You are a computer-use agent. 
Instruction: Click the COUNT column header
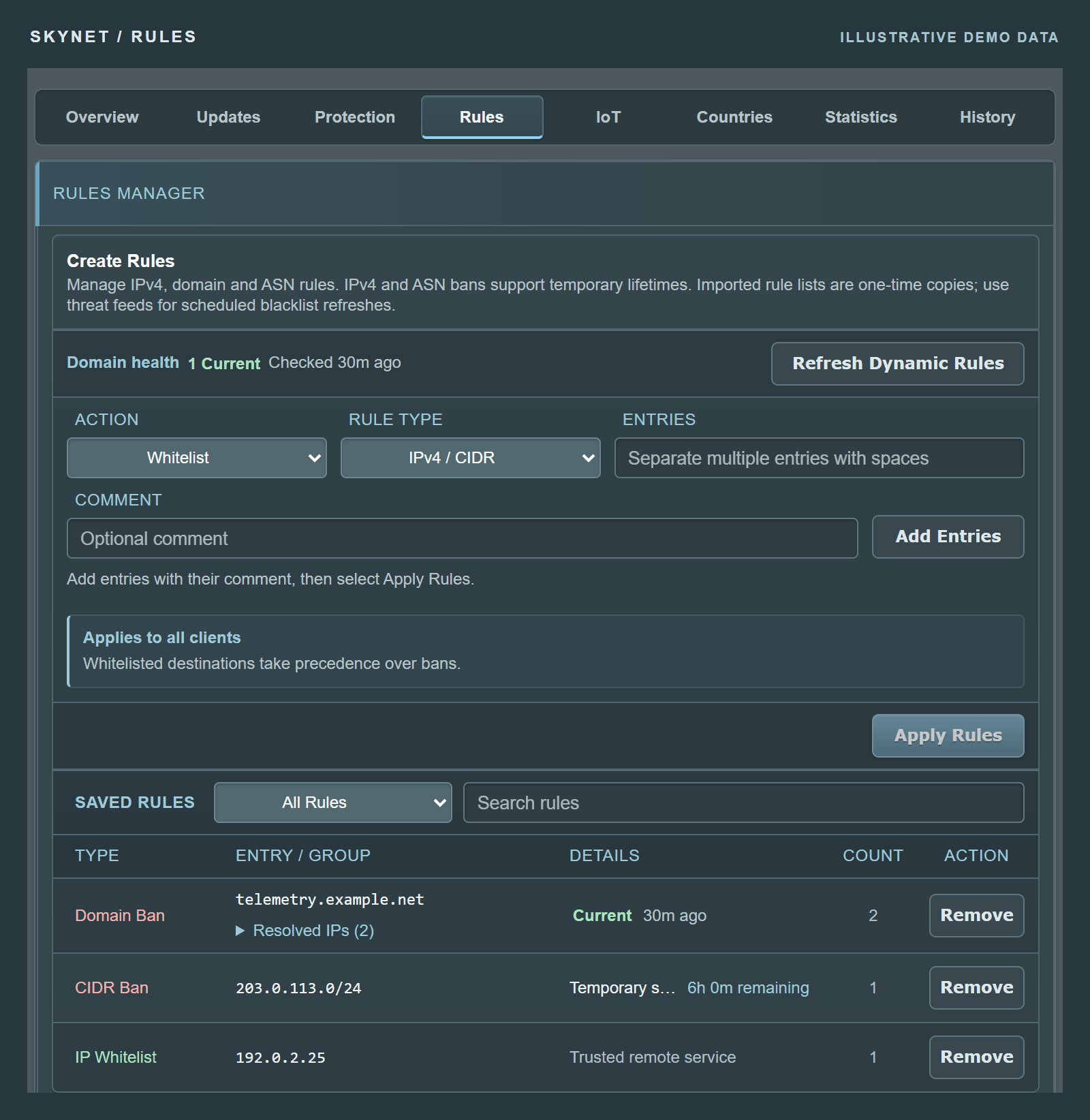click(x=873, y=856)
